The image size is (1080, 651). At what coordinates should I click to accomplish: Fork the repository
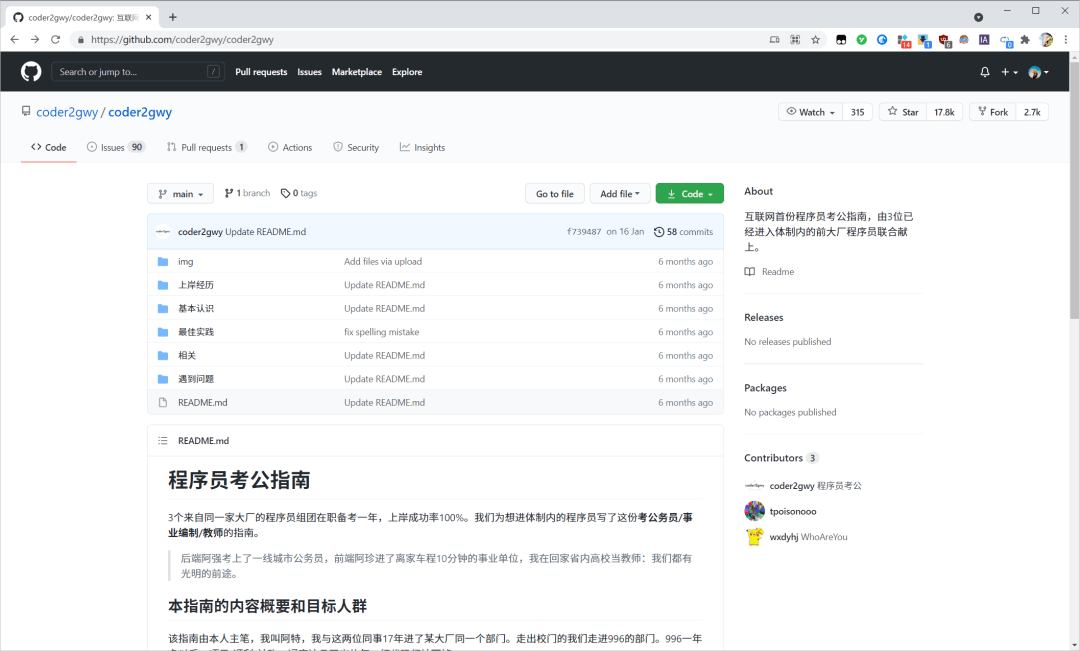point(993,112)
